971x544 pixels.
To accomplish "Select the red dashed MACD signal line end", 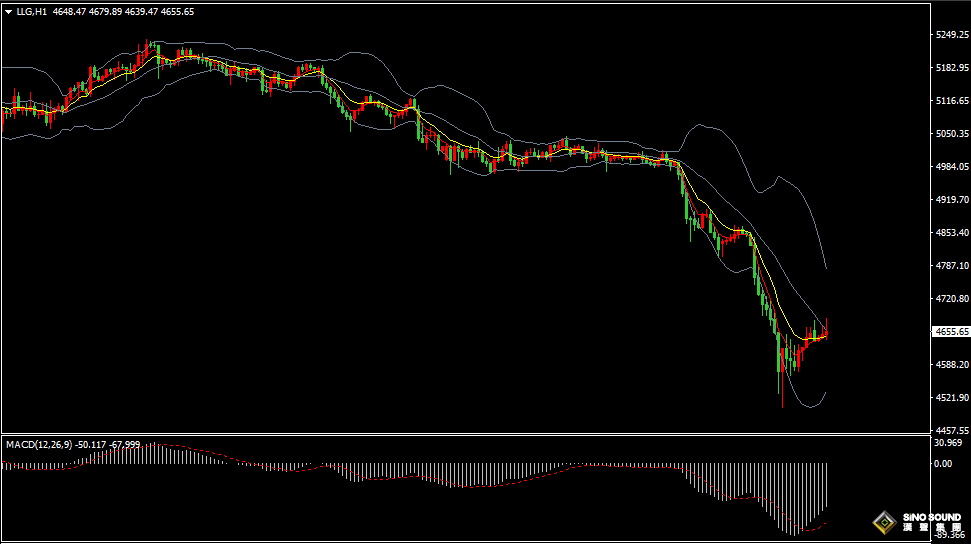I will pos(825,521).
